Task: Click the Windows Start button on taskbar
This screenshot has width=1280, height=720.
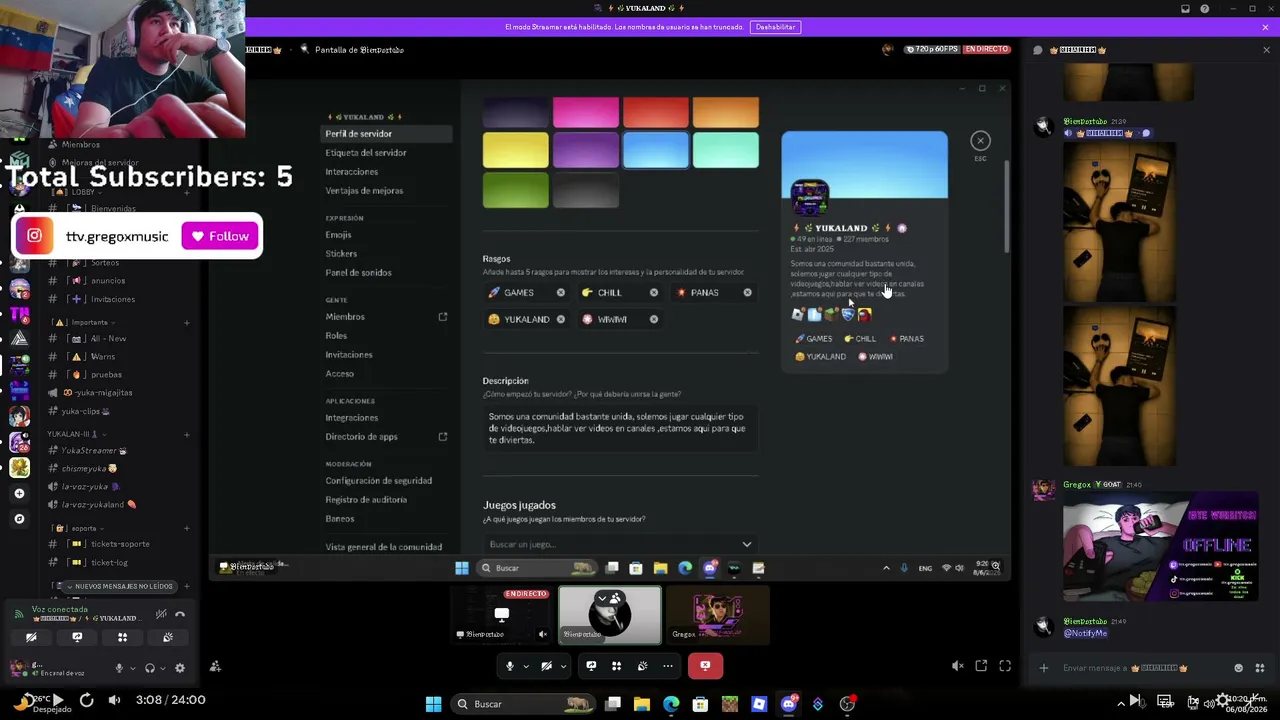Action: [x=433, y=704]
